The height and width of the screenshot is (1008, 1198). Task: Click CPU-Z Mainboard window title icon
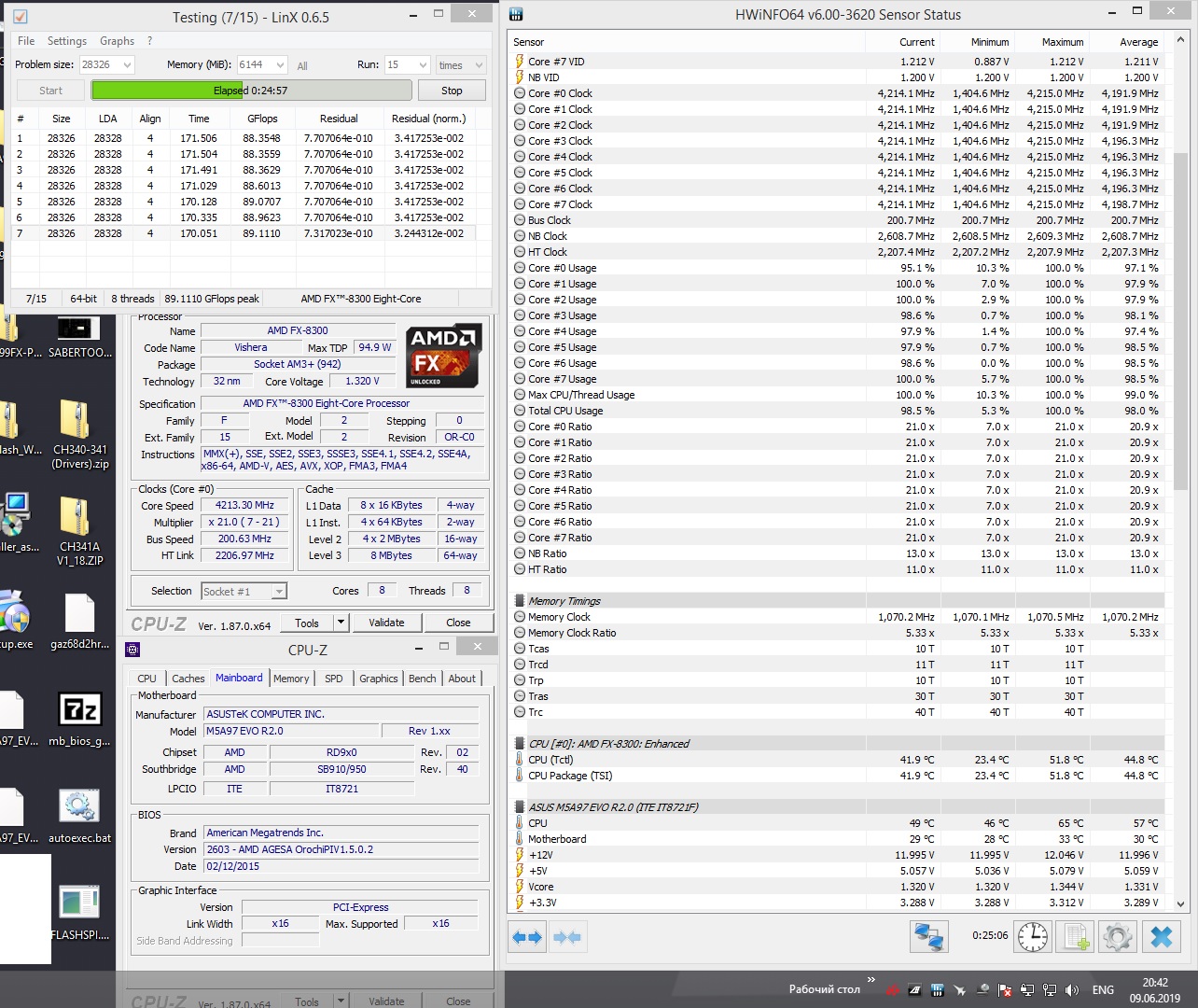tap(132, 650)
